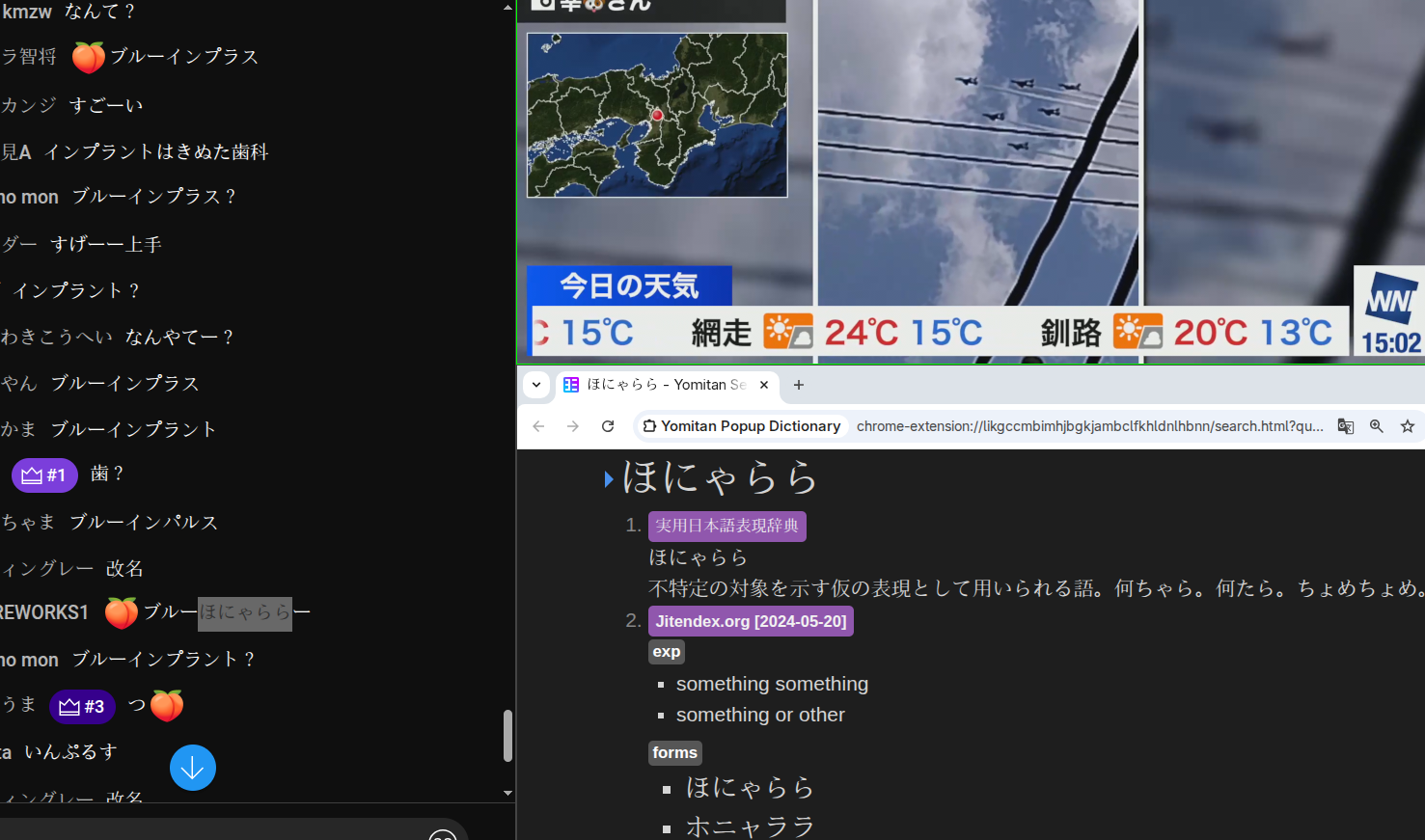Image resolution: width=1425 pixels, height=840 pixels.
Task: Click the emoji picker icon in chat input
Action: tap(443, 835)
